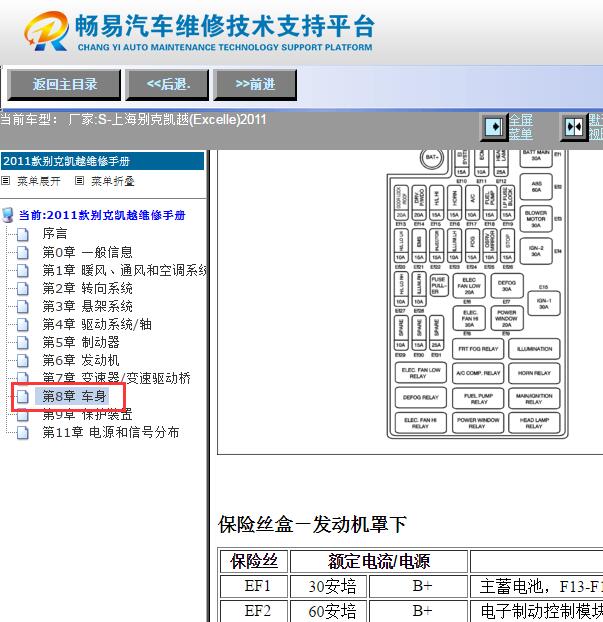Image resolution: width=603 pixels, height=622 pixels.
Task: Open root node 当前:2011款别克凯越维修手册
Action: (102, 215)
